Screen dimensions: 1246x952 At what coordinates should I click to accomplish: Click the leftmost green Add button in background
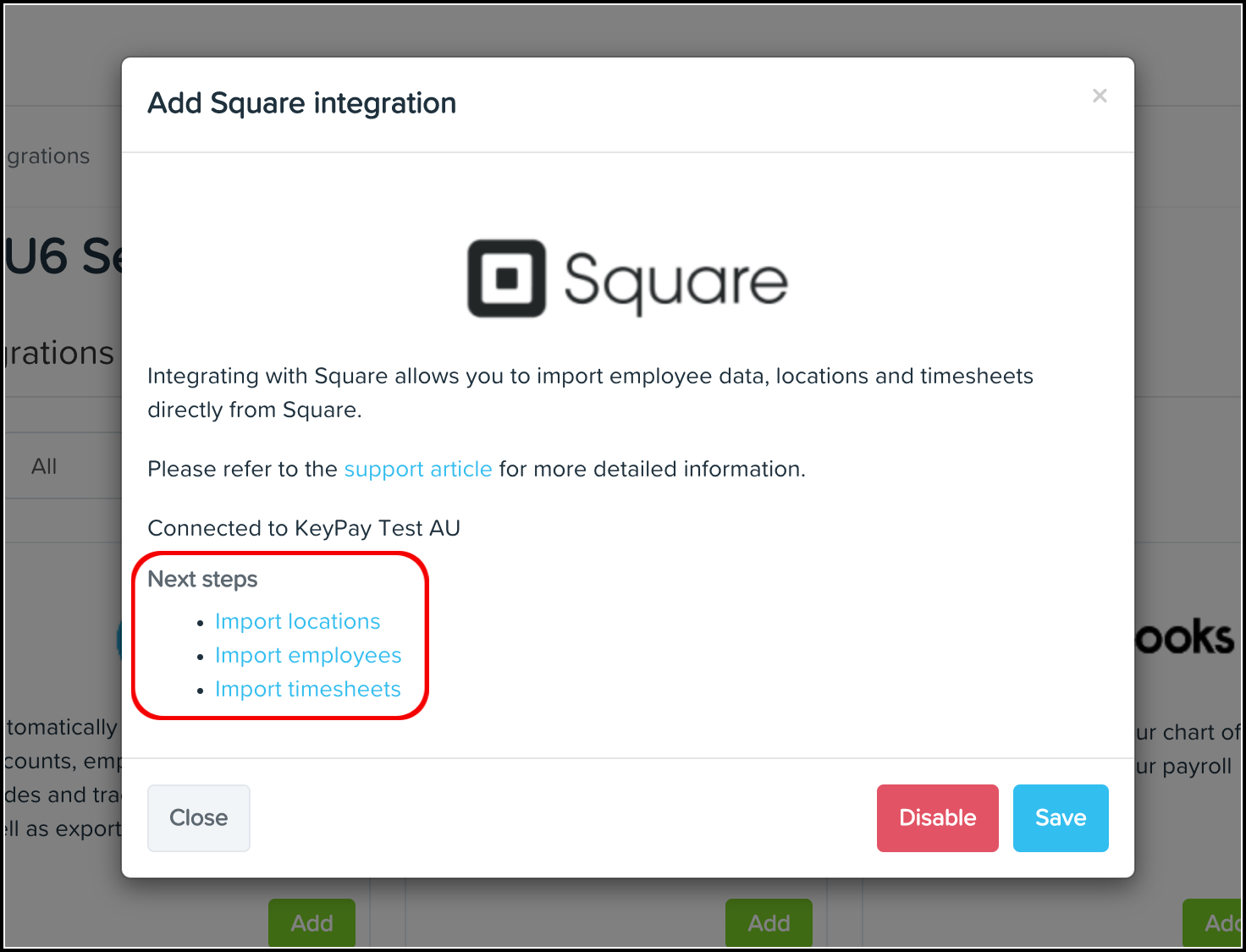click(312, 922)
